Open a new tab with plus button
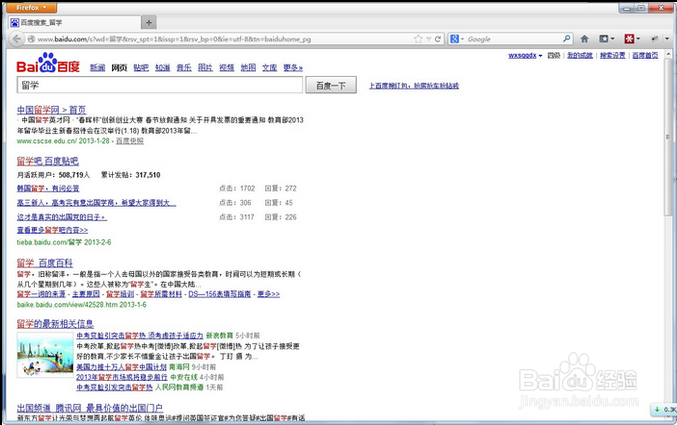677x425 pixels. (x=149, y=22)
